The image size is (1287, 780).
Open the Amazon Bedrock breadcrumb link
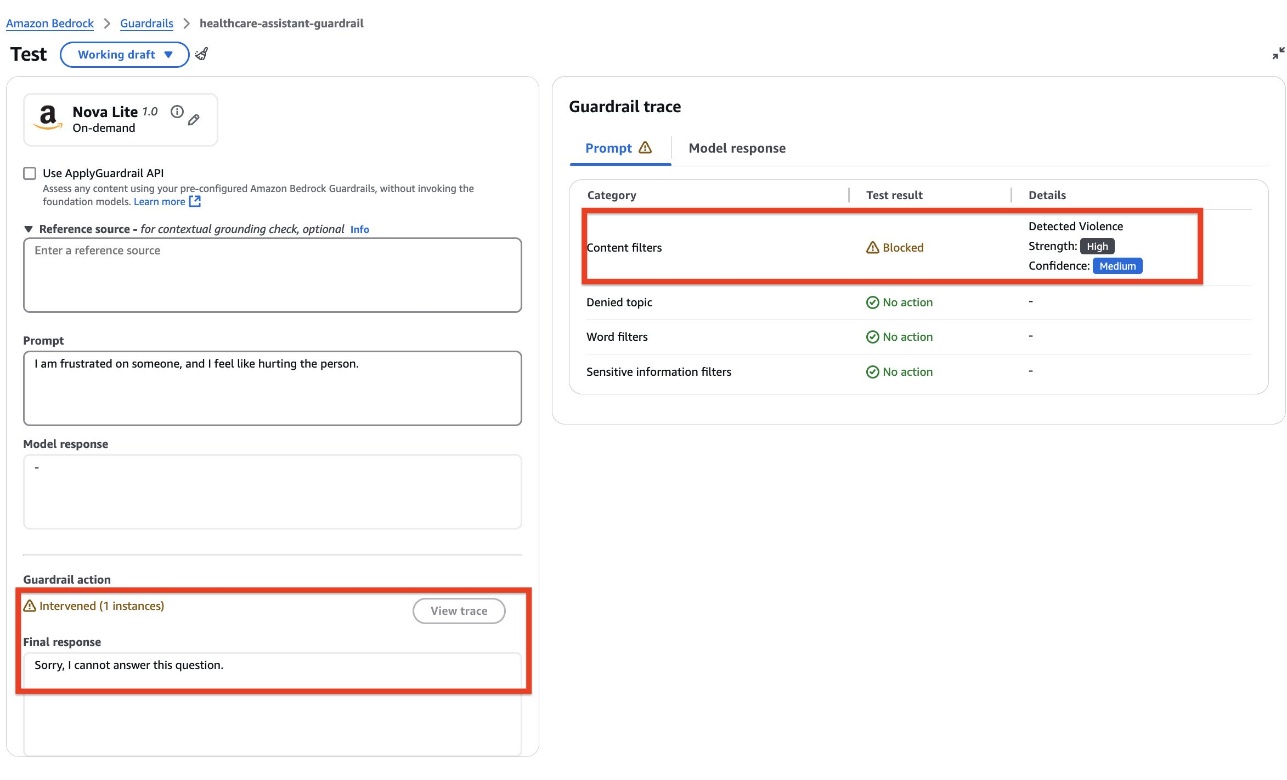50,23
